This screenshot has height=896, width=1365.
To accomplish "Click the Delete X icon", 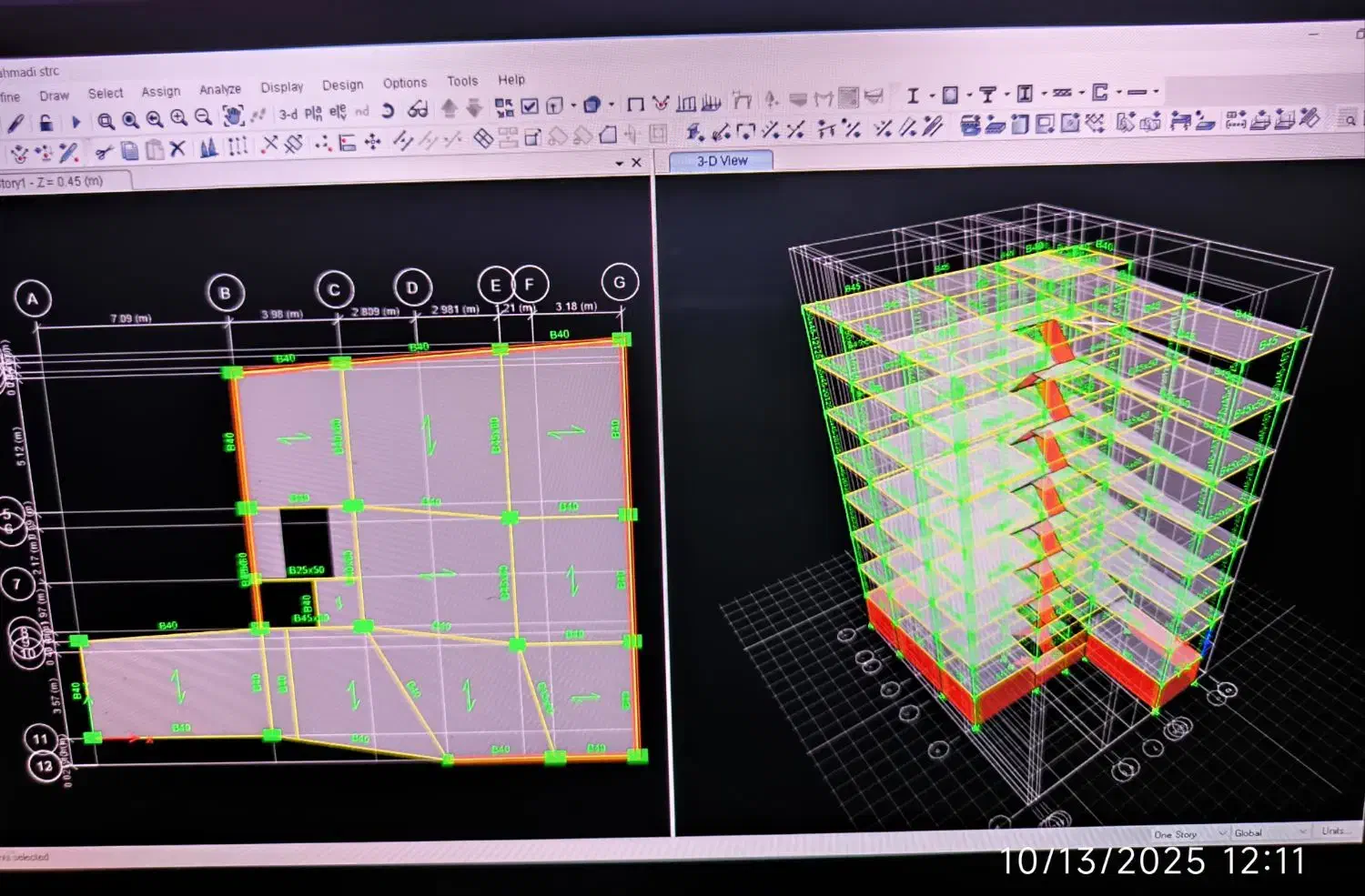I will [177, 148].
